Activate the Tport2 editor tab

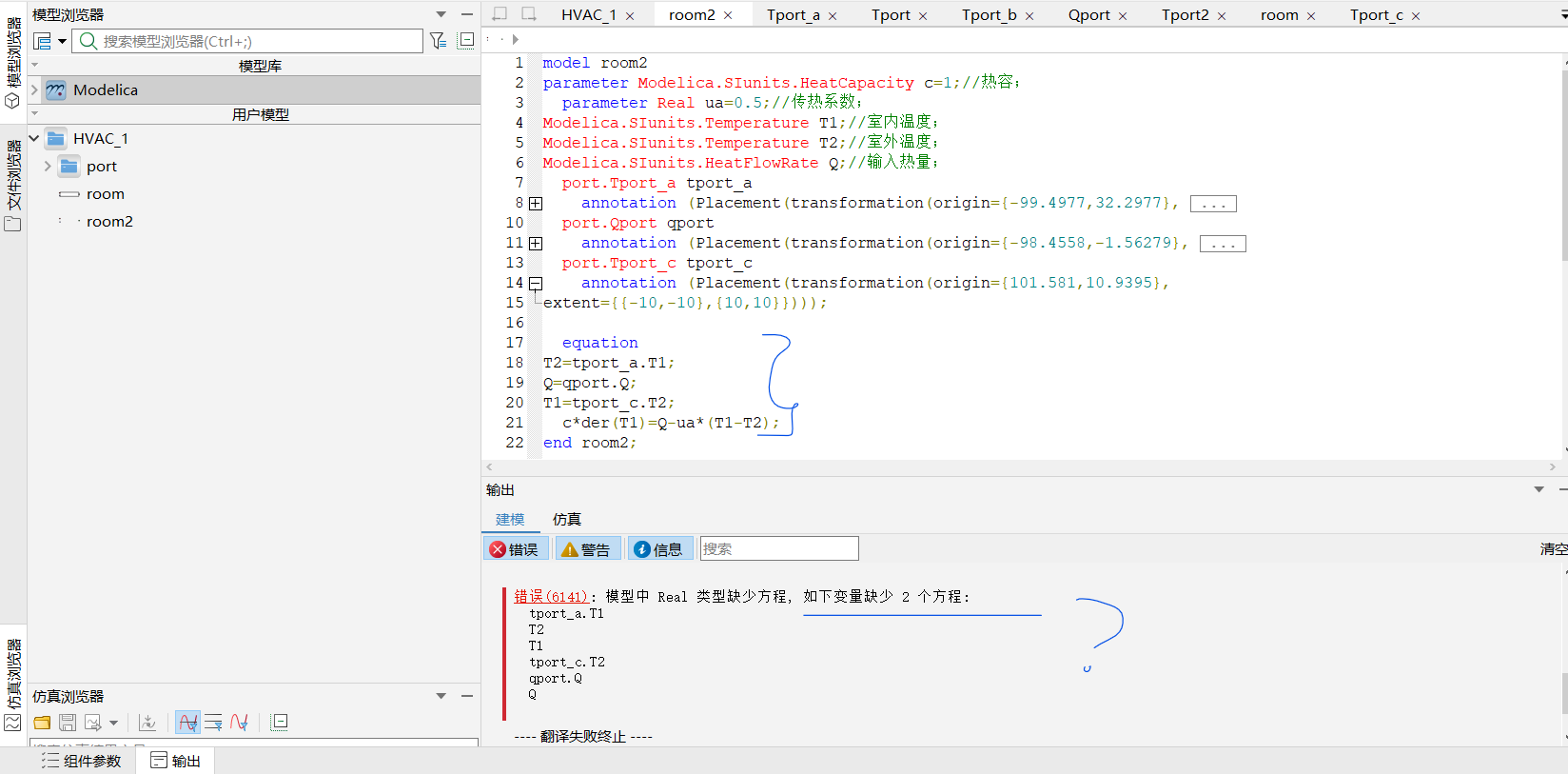(1185, 14)
